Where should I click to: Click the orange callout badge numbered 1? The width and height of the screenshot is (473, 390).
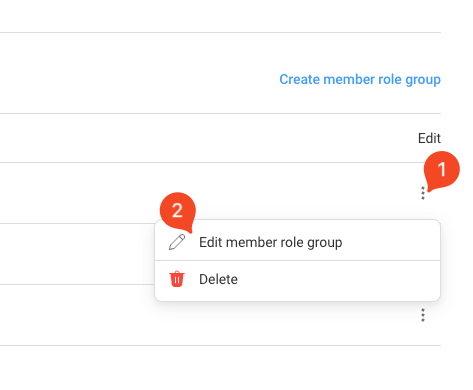[442, 169]
